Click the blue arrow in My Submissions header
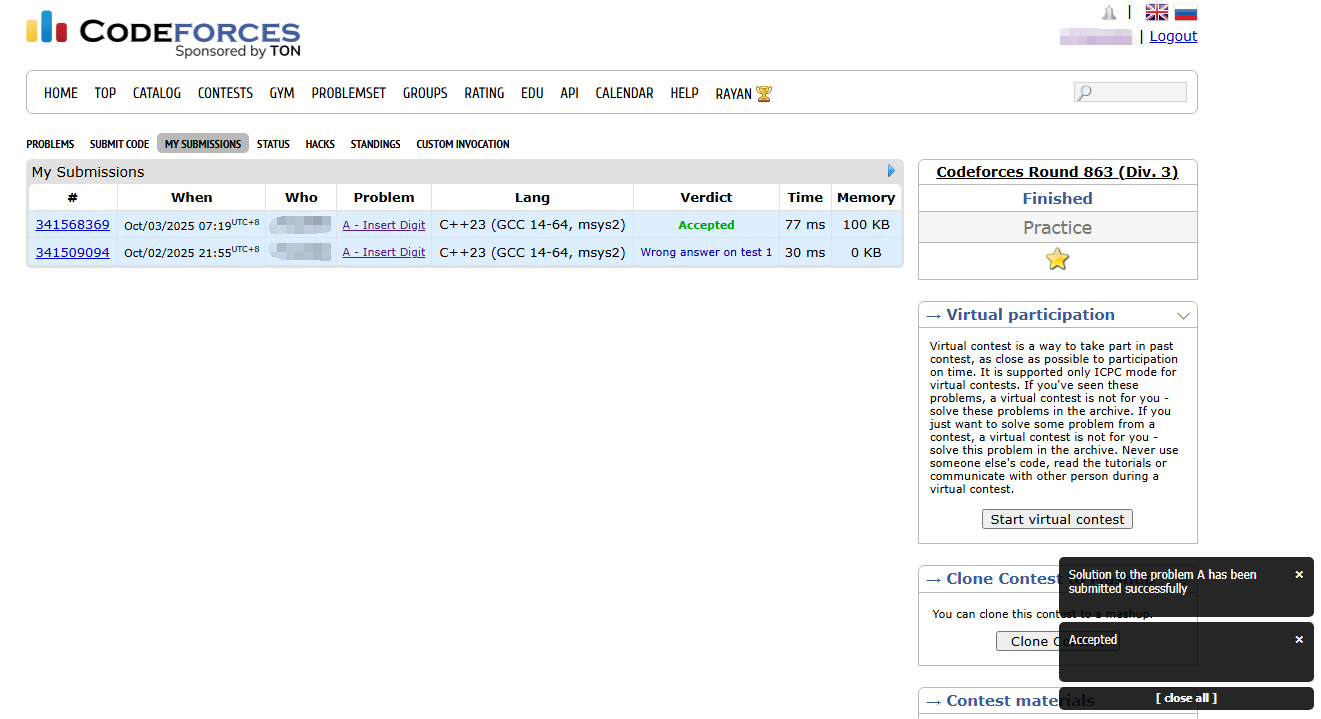This screenshot has height=719, width=1321. 891,171
